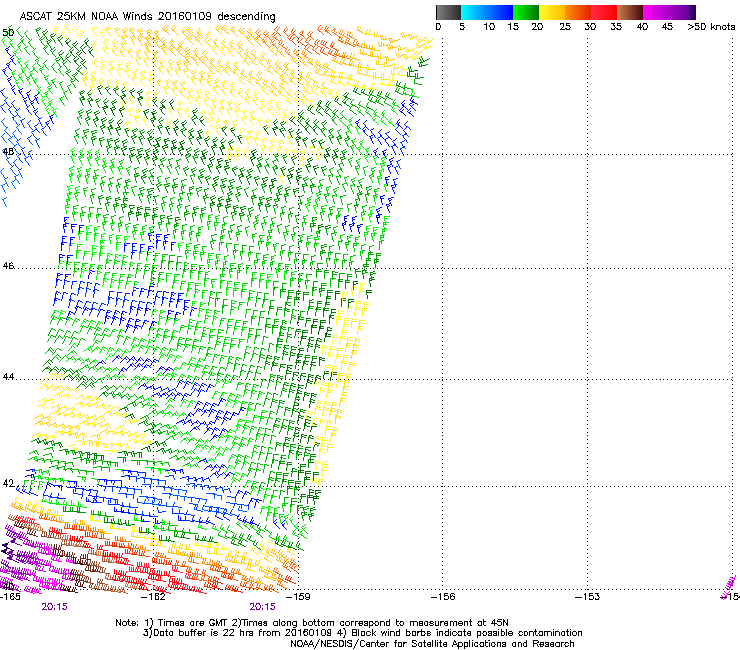Click the green 15-20 knots legend segment

coord(526,12)
